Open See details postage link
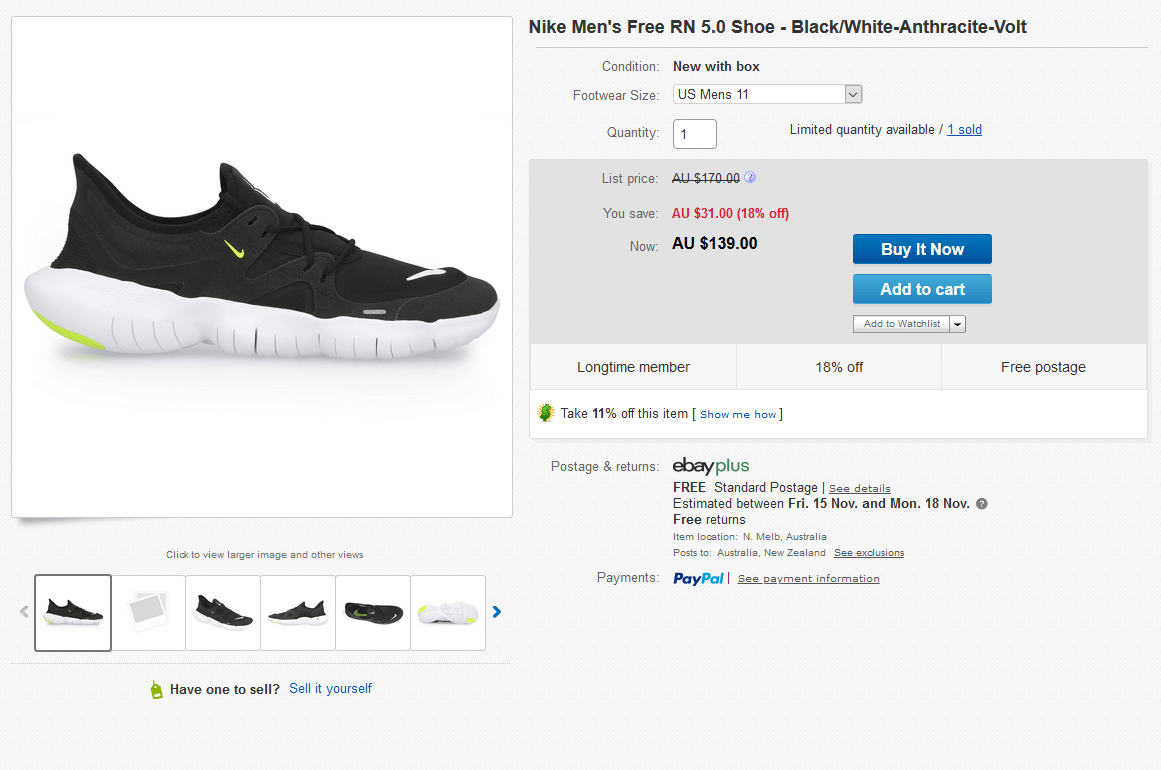 click(x=860, y=489)
